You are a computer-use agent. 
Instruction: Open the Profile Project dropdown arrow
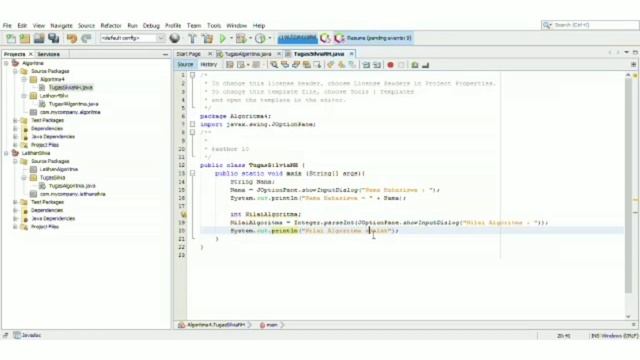pyautogui.click(x=269, y=38)
